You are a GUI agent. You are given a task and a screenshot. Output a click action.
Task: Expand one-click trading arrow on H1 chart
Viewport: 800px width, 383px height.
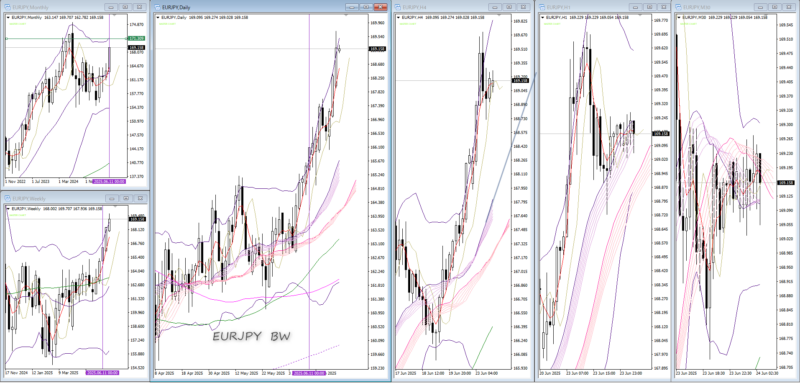point(542,17)
